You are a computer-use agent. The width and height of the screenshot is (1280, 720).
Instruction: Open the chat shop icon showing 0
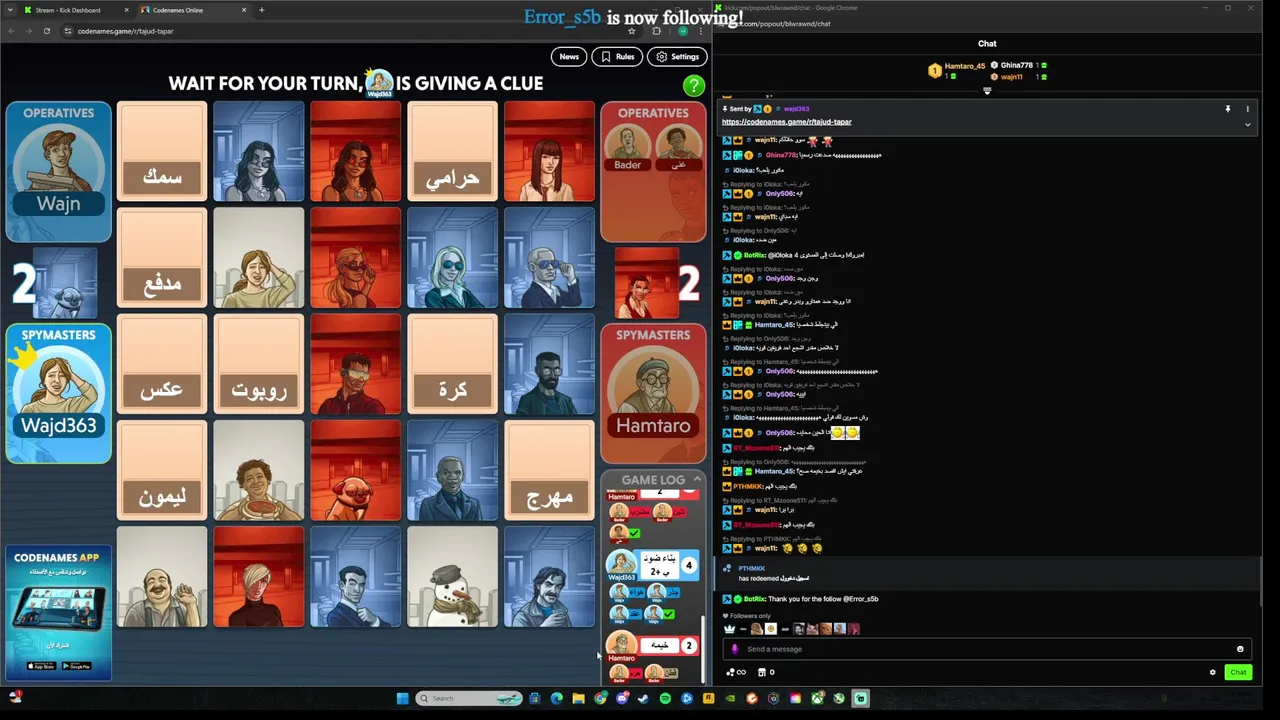(x=766, y=672)
